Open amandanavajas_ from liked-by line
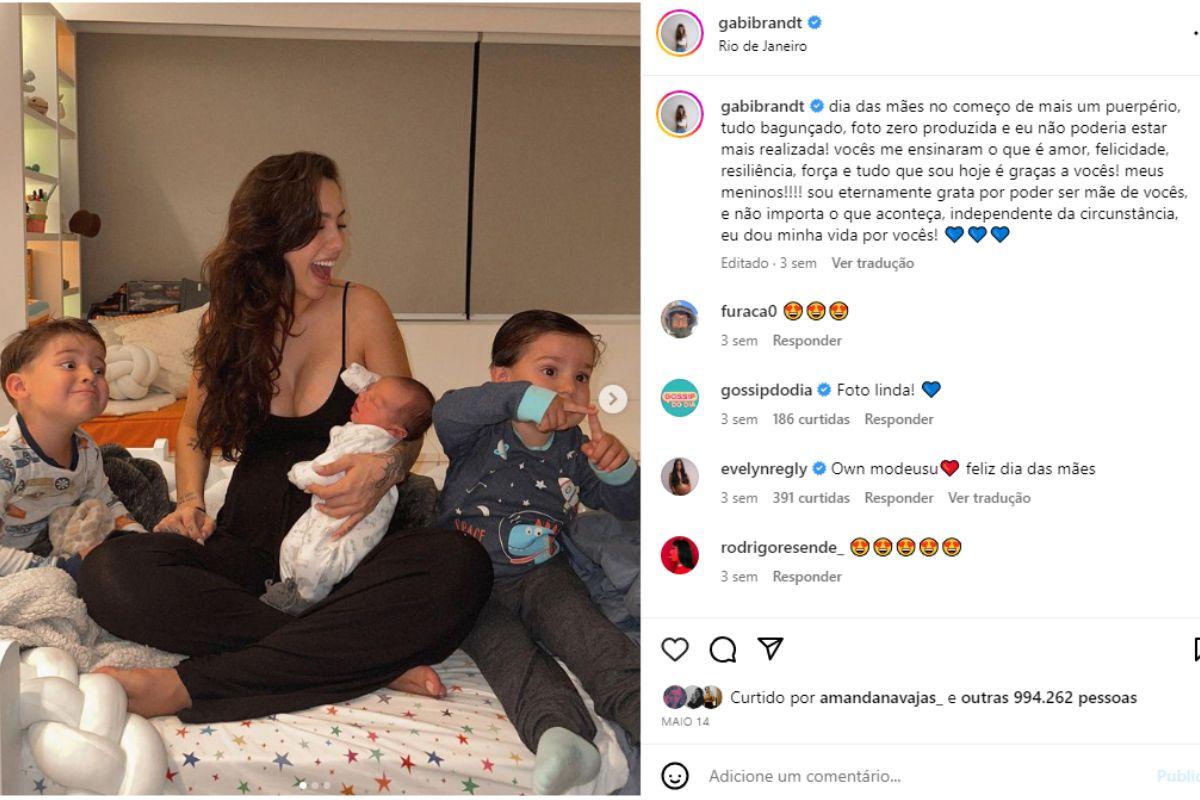The height and width of the screenshot is (800, 1200). tap(881, 698)
